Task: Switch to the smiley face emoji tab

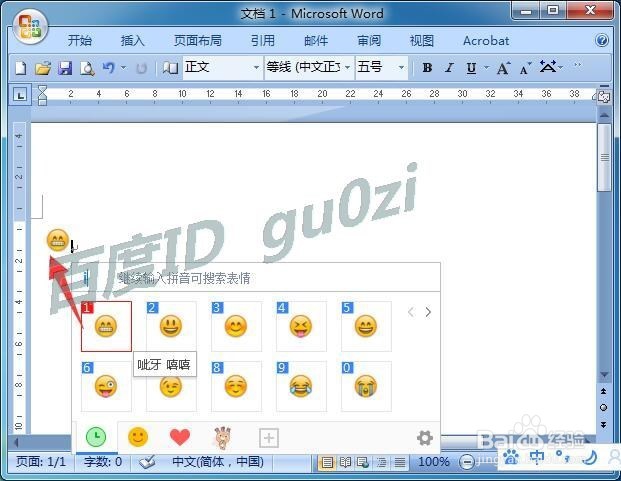Action: (138, 437)
